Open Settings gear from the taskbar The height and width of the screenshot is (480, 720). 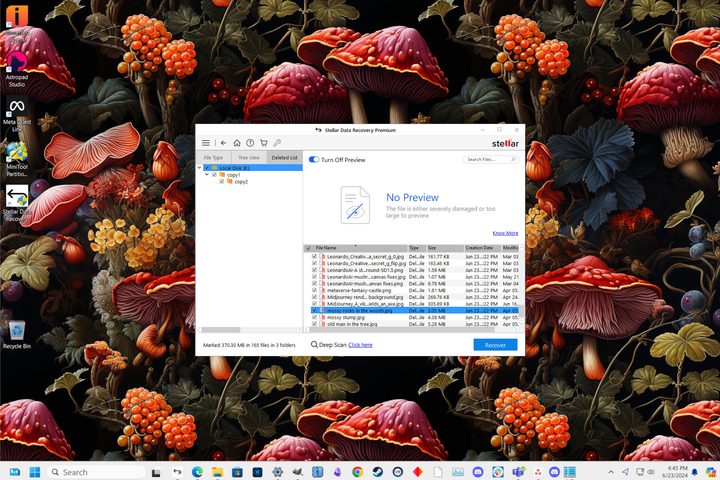277,472
